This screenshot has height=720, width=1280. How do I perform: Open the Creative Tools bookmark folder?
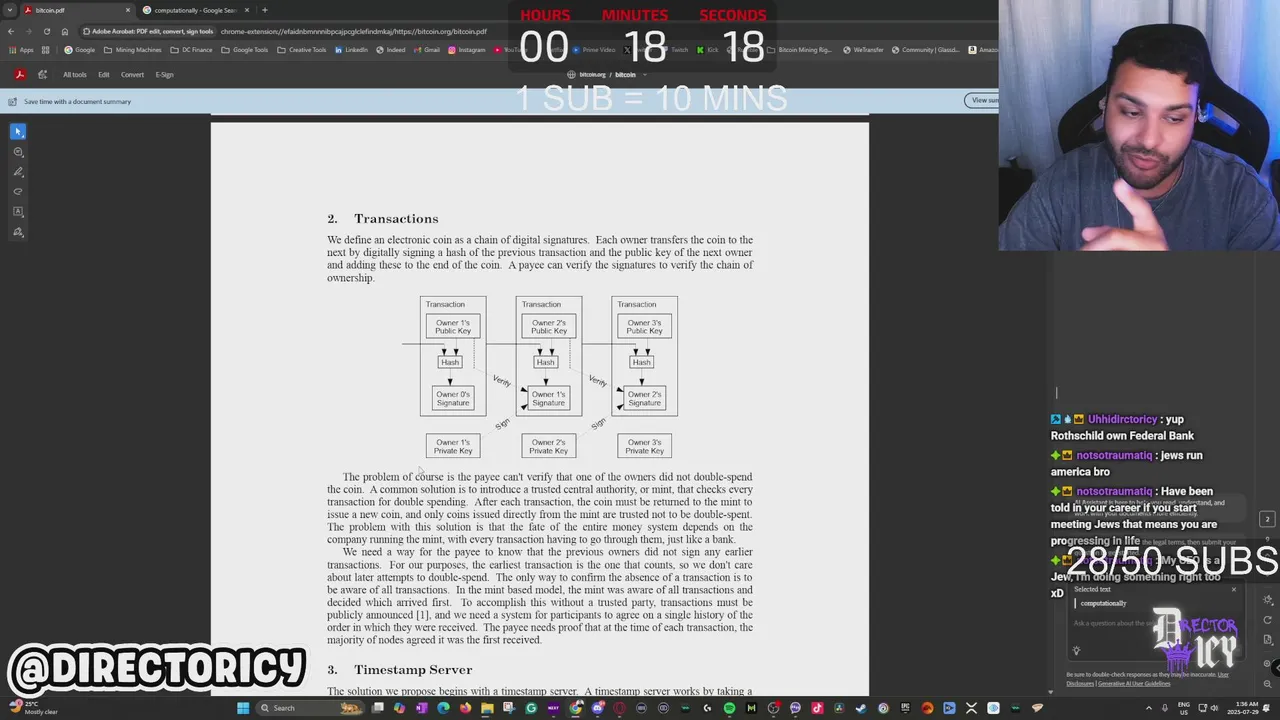click(x=301, y=50)
